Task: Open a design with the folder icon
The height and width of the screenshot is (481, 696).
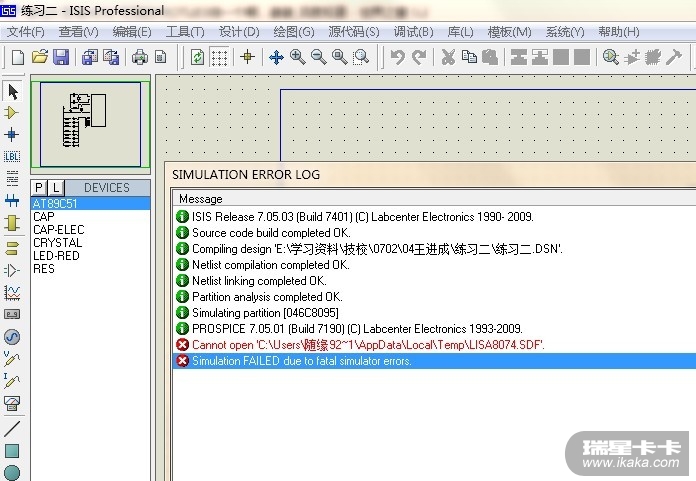Action: coord(40,57)
